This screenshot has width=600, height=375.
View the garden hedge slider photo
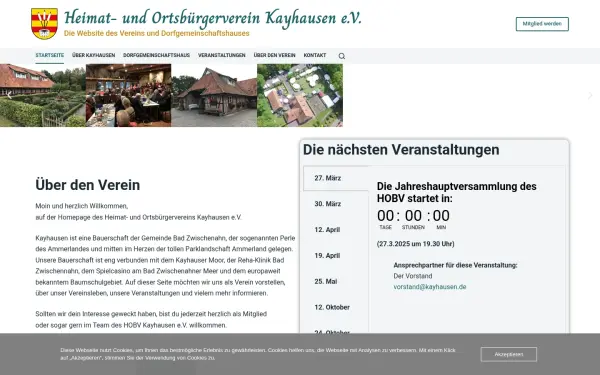point(43,95)
